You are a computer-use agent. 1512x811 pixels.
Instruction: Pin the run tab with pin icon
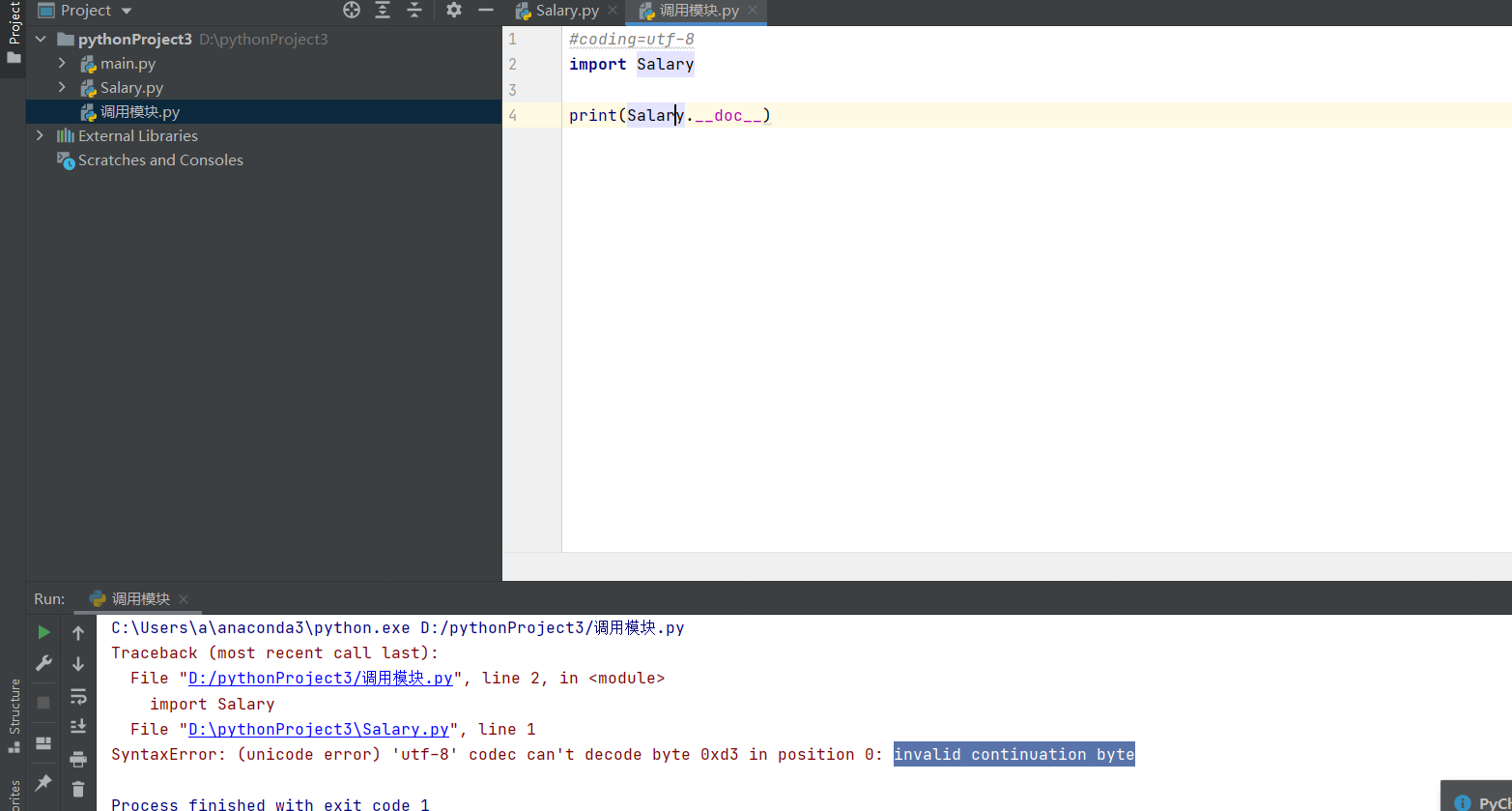coord(43,782)
